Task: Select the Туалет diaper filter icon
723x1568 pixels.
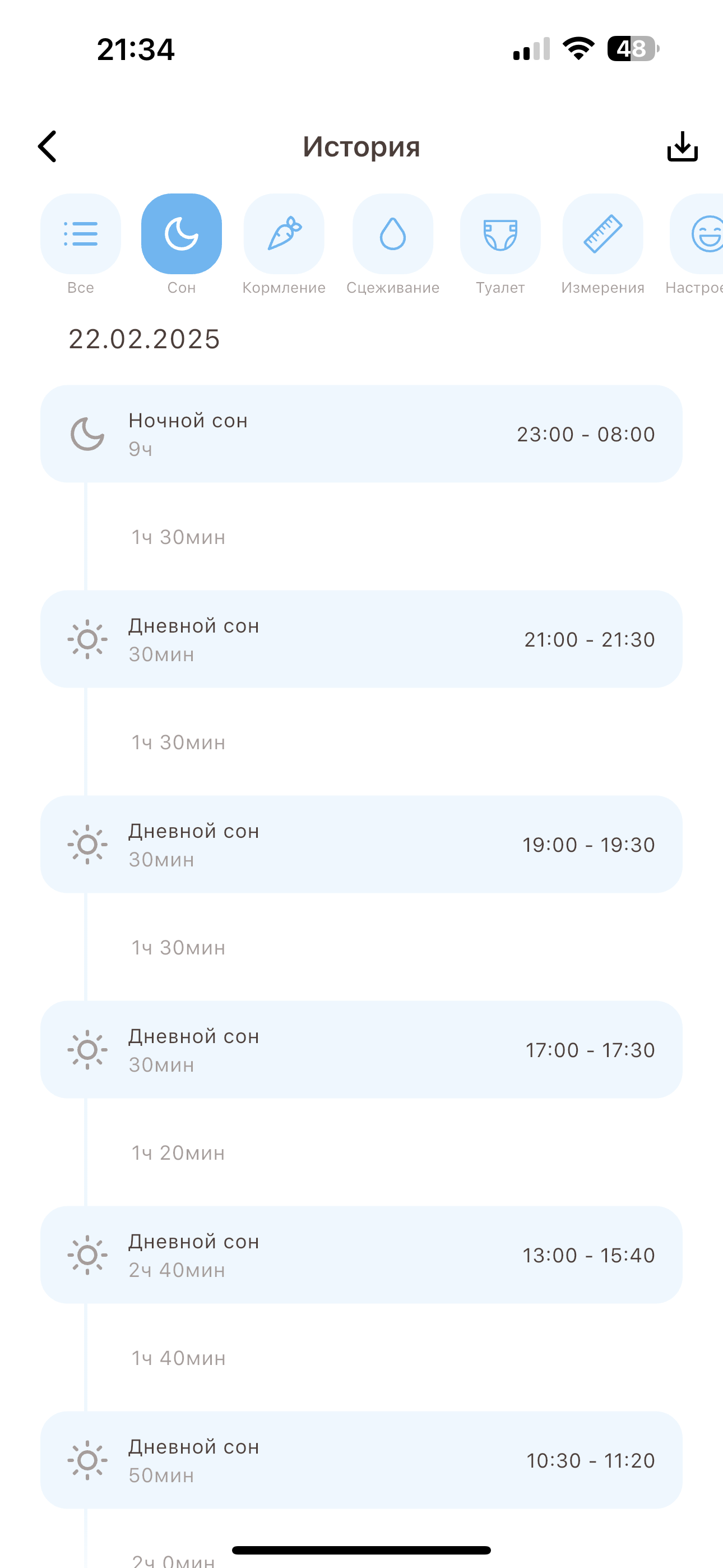Action: pyautogui.click(x=500, y=234)
